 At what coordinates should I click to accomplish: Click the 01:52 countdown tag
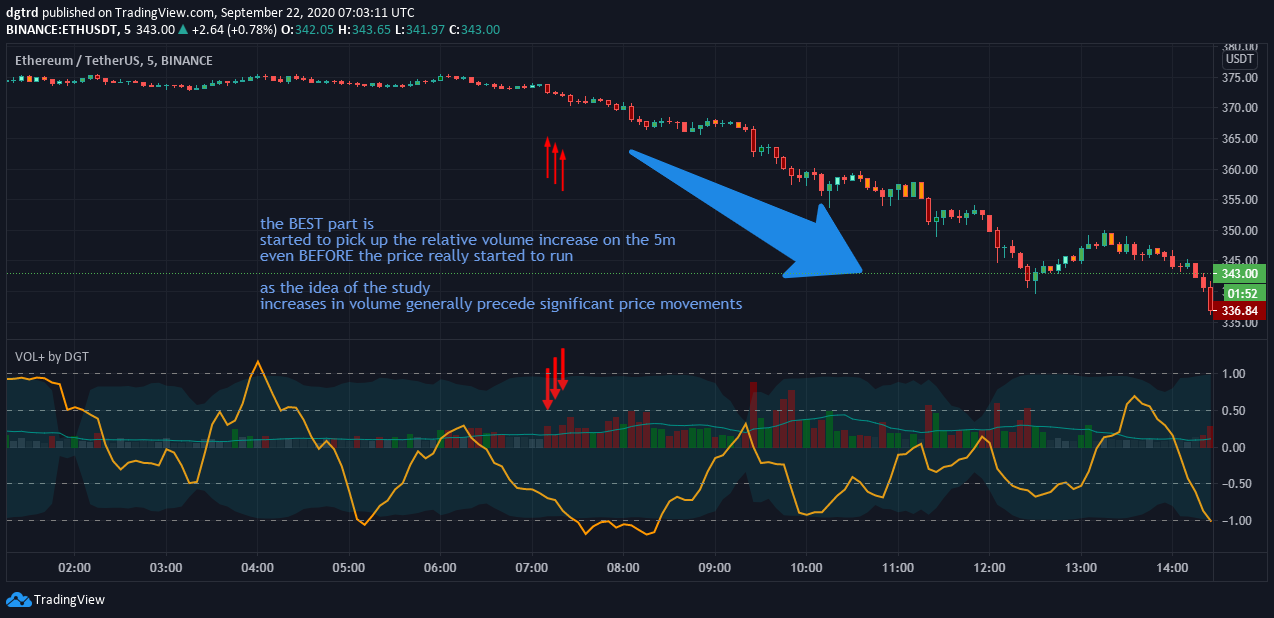click(1238, 293)
